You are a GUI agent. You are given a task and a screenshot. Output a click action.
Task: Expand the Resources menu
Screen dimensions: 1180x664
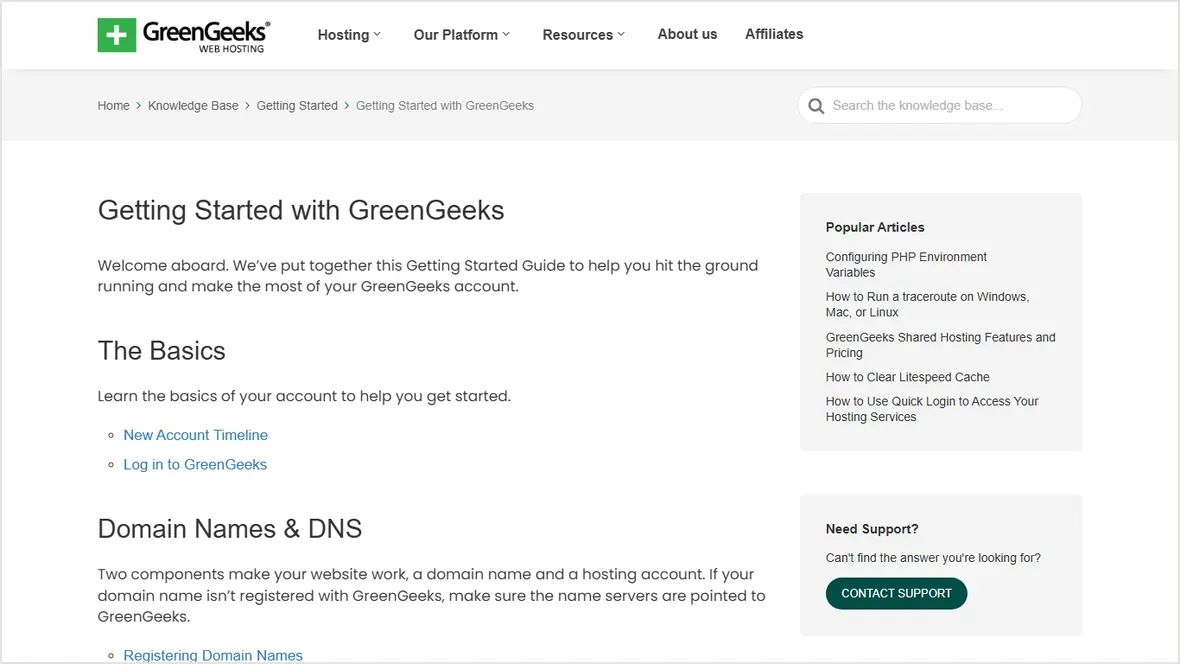point(584,35)
